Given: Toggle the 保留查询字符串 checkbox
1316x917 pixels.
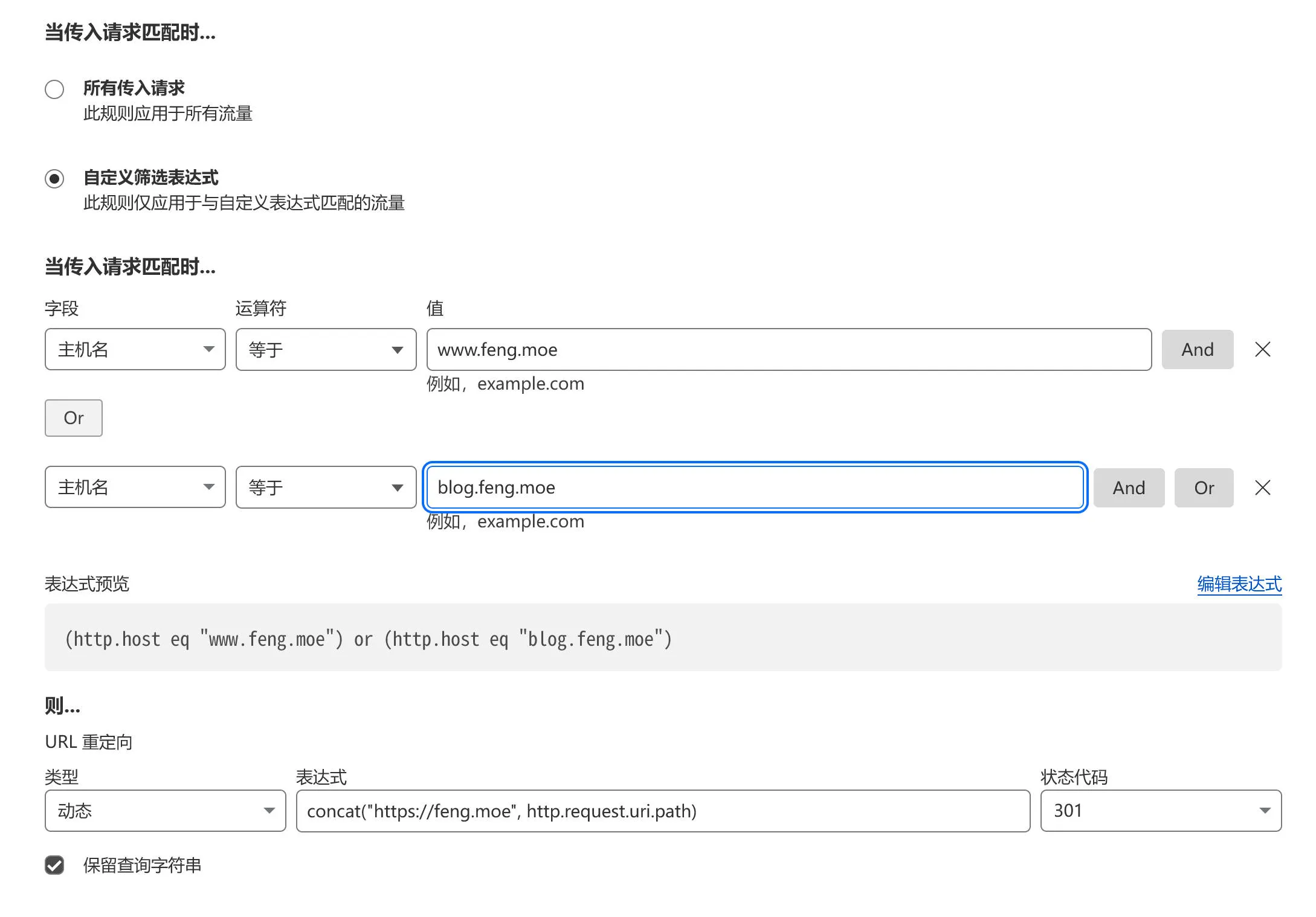Looking at the screenshot, I should [x=54, y=865].
